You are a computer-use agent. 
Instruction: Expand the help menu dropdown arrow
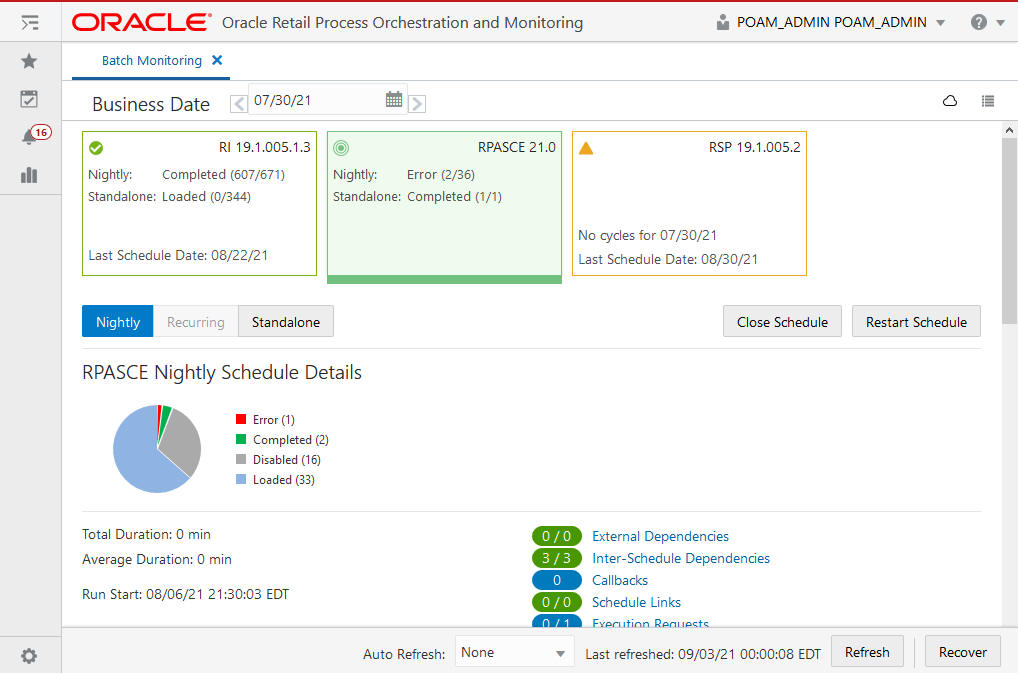click(x=1000, y=23)
